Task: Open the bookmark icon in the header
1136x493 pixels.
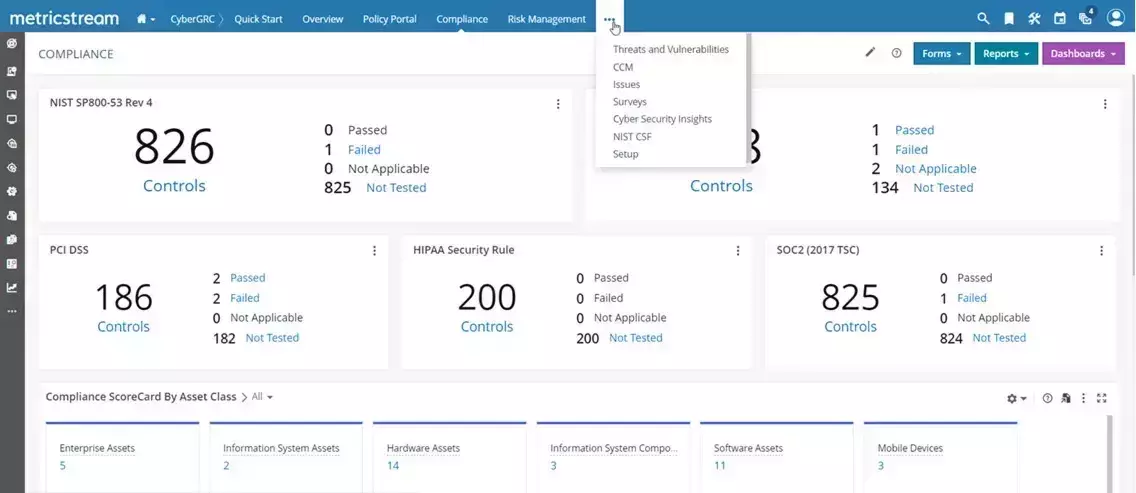Action: pyautogui.click(x=1008, y=19)
